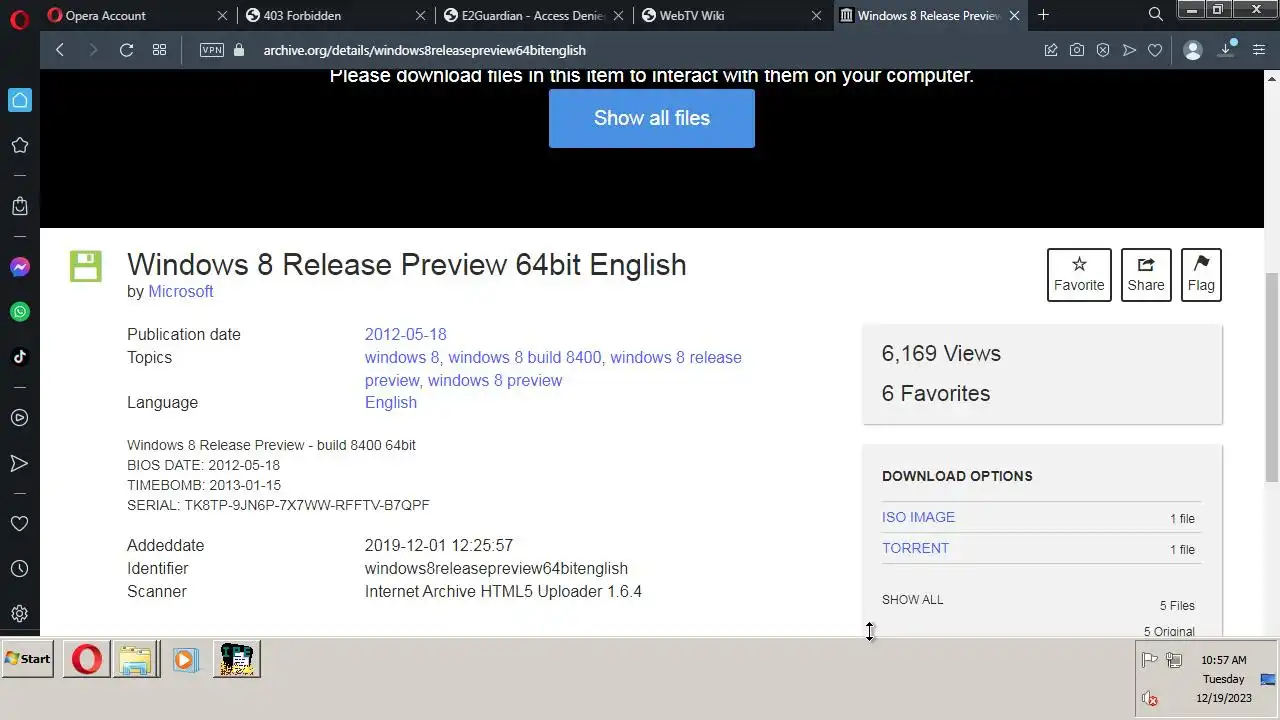Open a new tab
This screenshot has width=1280, height=720.
click(x=1043, y=15)
